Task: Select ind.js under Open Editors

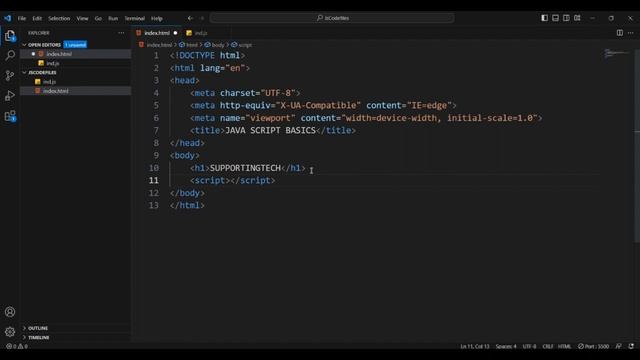Action: coord(76,63)
